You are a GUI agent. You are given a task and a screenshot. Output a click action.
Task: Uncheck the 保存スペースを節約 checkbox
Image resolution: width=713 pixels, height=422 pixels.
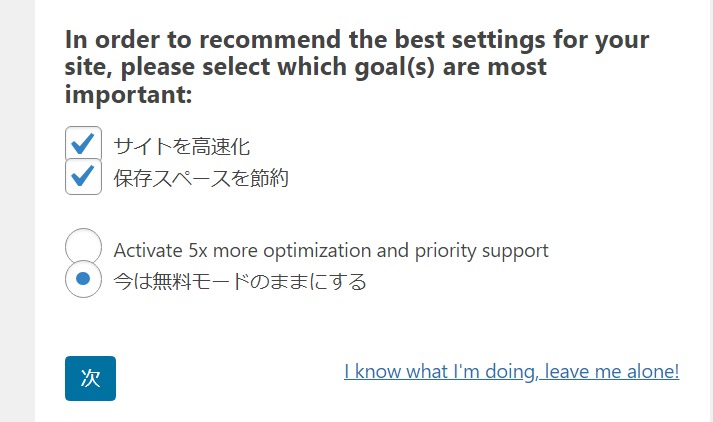84,177
